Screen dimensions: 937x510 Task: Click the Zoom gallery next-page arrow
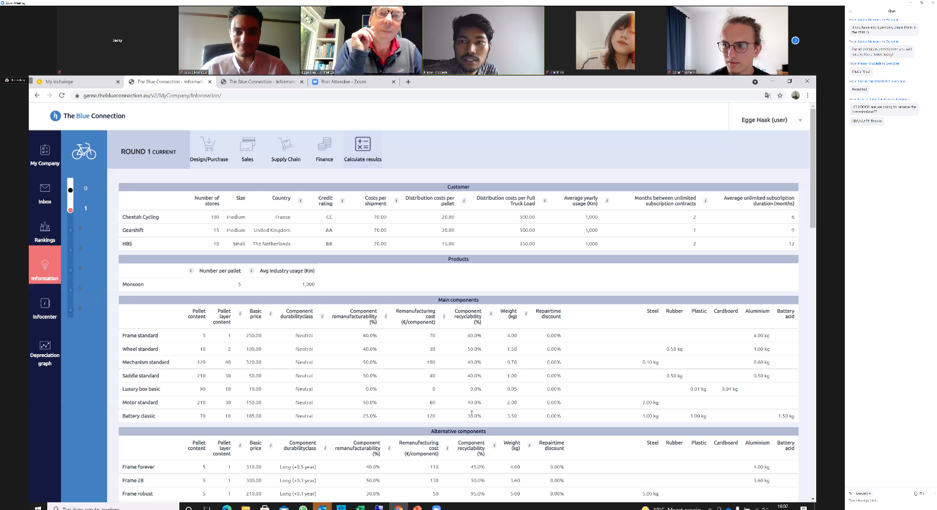pyautogui.click(x=795, y=41)
